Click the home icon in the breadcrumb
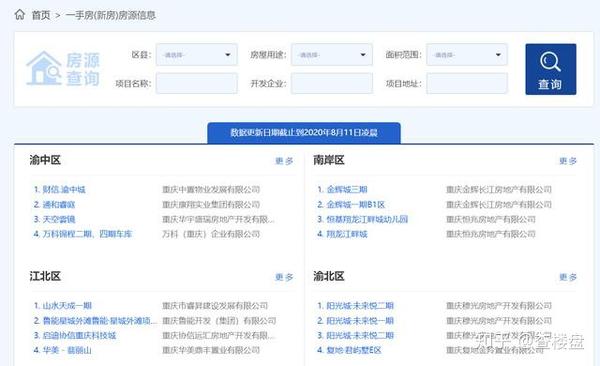 (x=20, y=15)
